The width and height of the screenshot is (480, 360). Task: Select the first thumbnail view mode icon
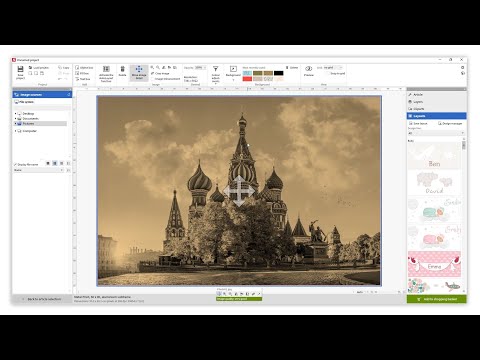(x=48, y=163)
